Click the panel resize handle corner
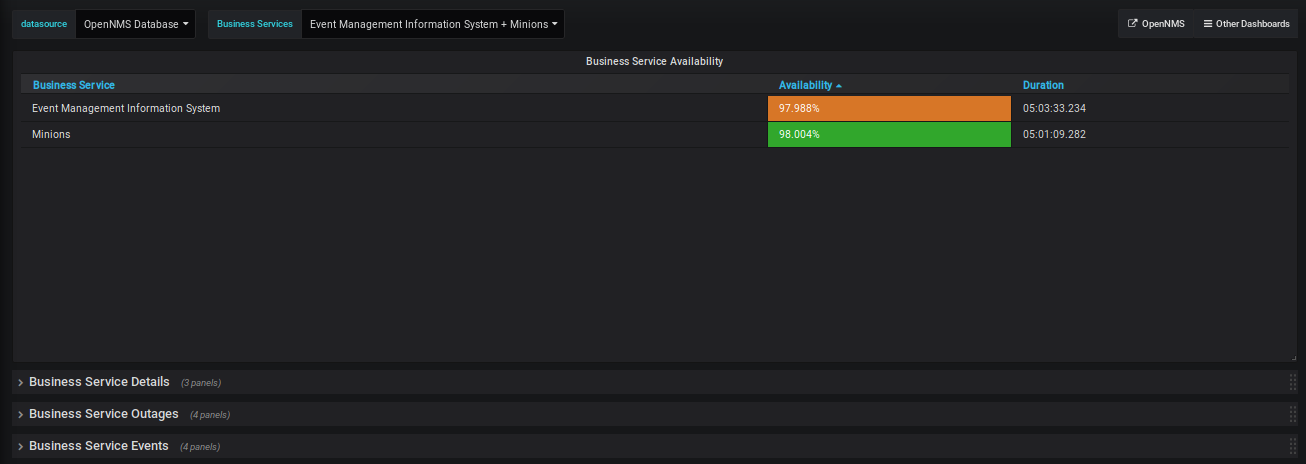The height and width of the screenshot is (464, 1306). (x=1293, y=357)
